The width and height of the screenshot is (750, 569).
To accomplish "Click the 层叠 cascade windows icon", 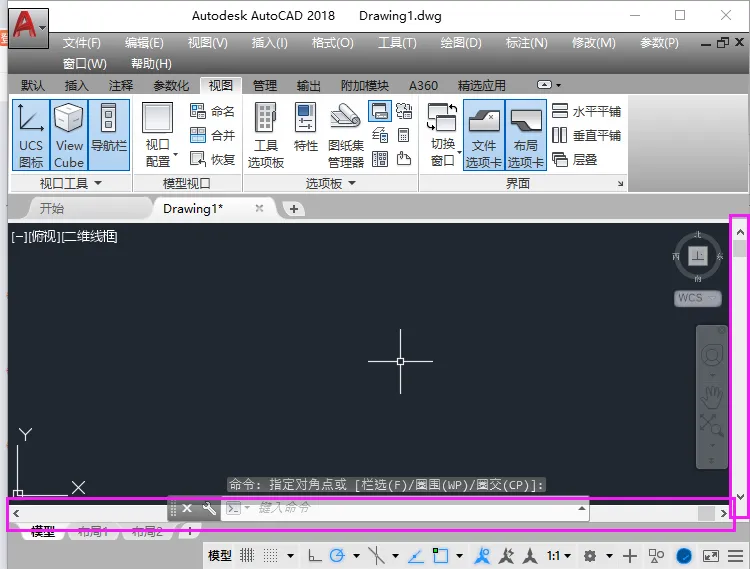I will click(559, 159).
